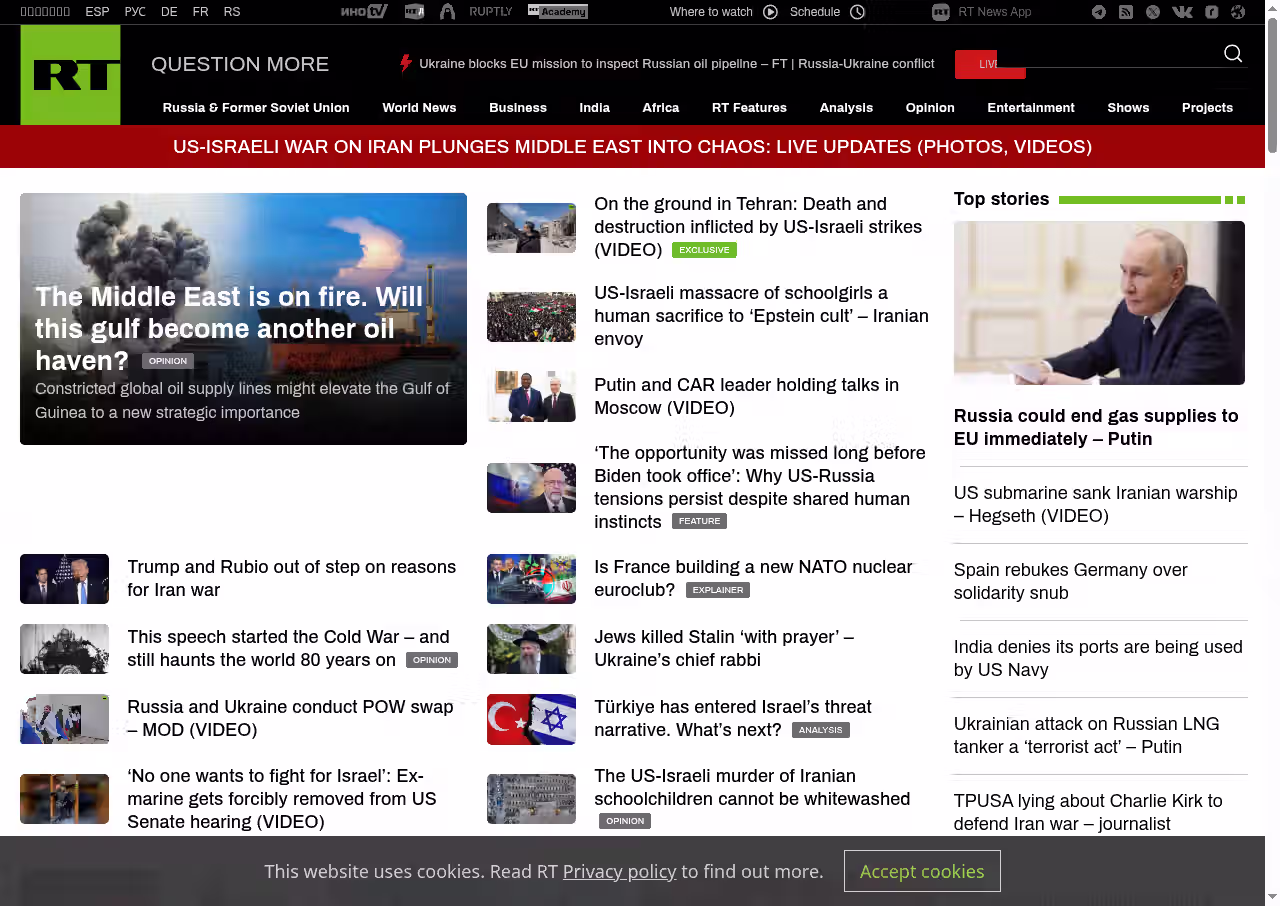Open the ИноТВ logo link
The height and width of the screenshot is (906, 1280).
pyautogui.click(x=364, y=12)
